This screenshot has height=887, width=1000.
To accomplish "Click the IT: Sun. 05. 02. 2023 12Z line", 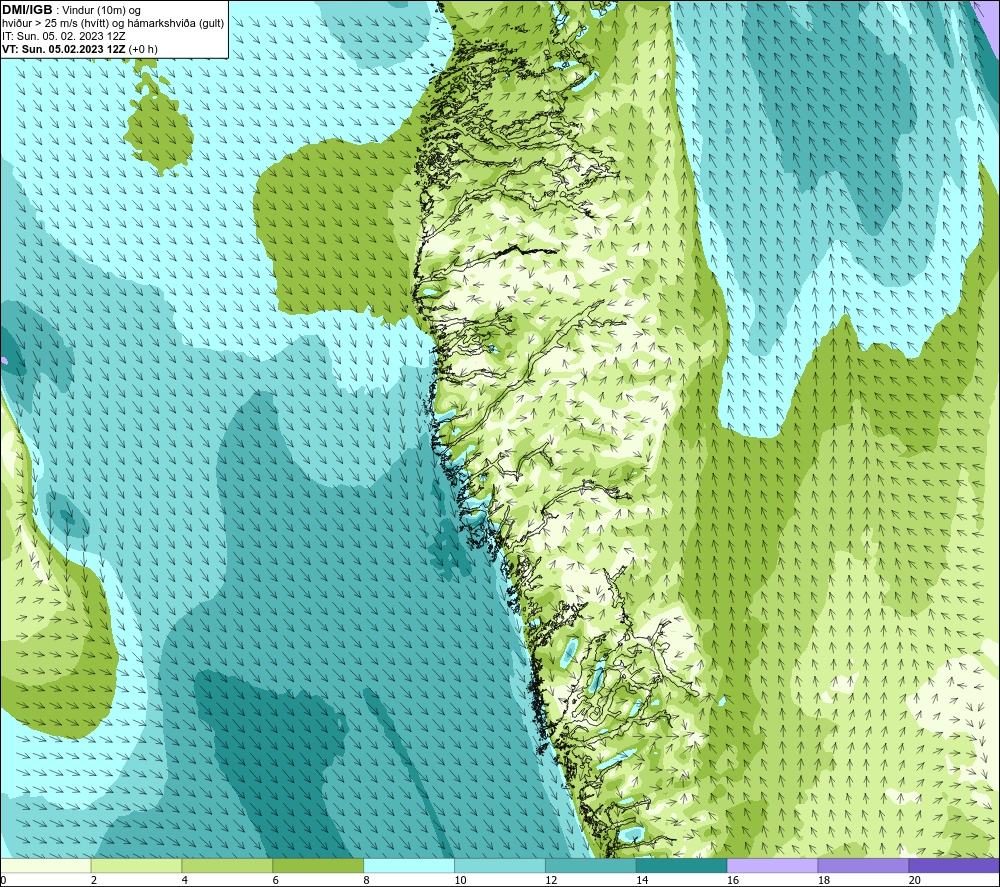I will click(x=64, y=36).
